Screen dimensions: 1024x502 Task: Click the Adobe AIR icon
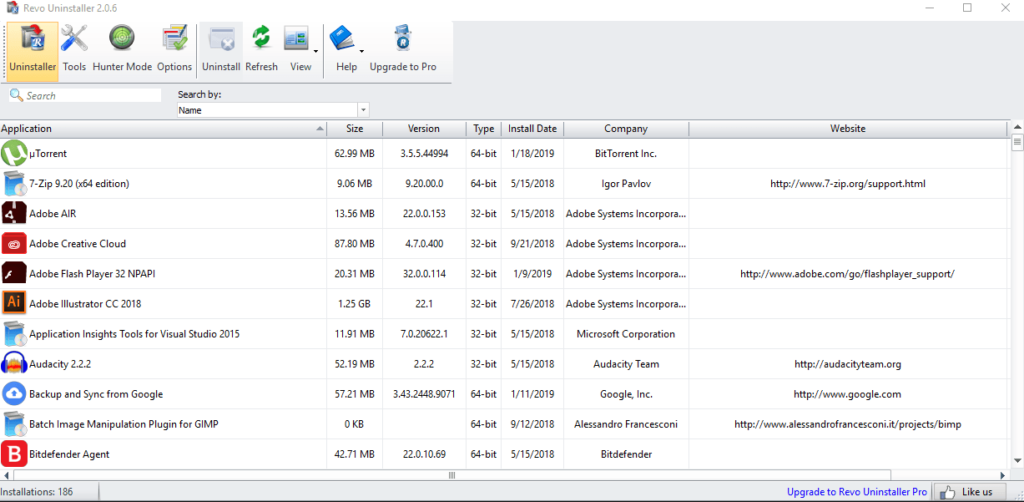[x=14, y=213]
